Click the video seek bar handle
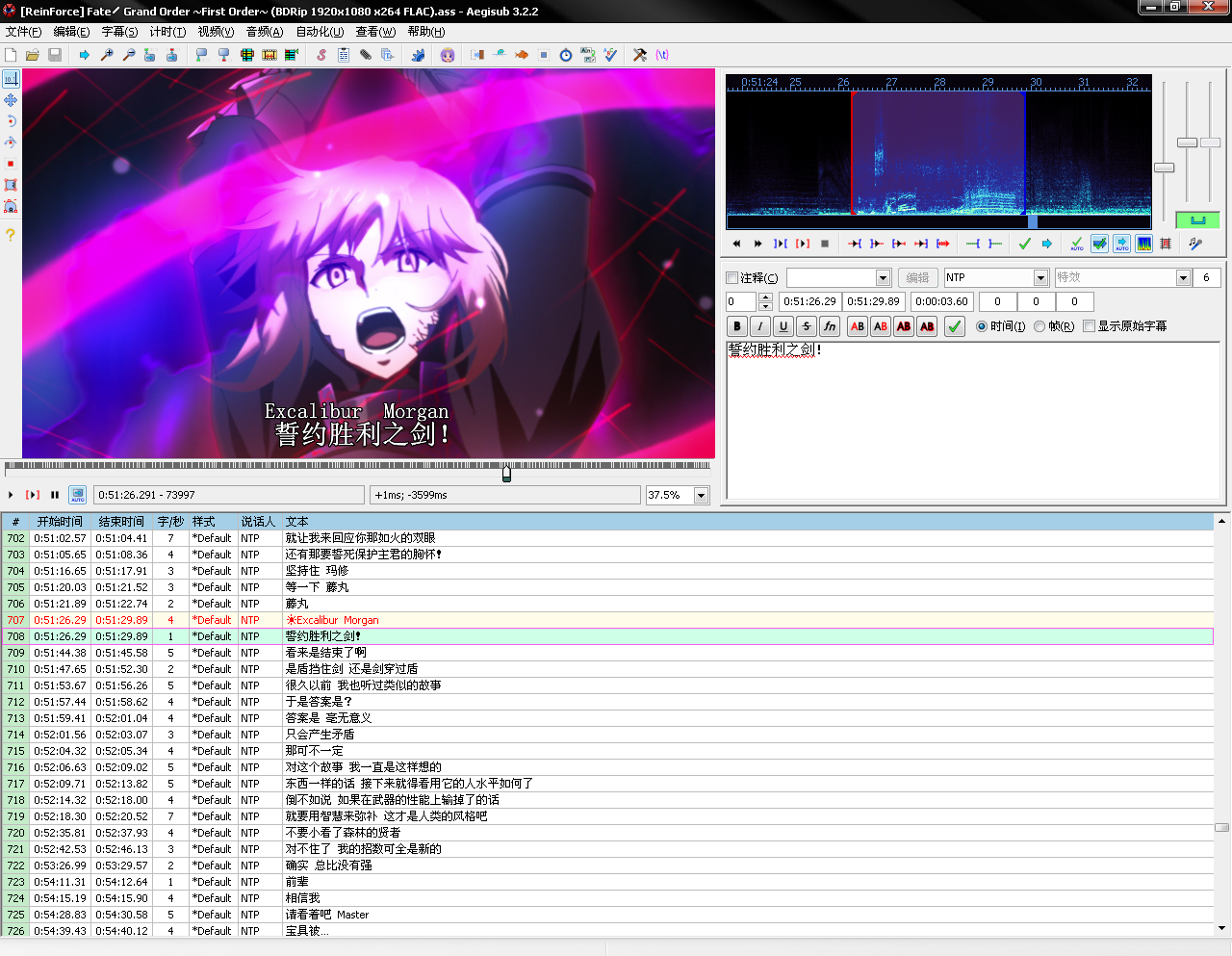Viewport: 1232px width, 956px height. click(x=506, y=474)
